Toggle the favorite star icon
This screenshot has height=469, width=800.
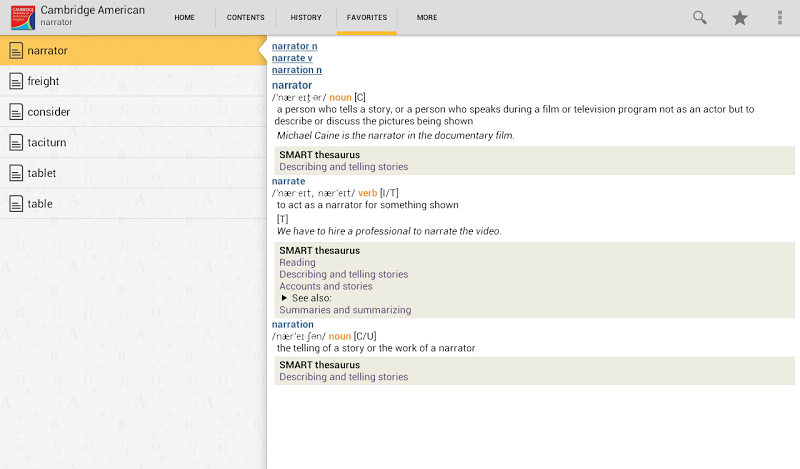point(740,18)
